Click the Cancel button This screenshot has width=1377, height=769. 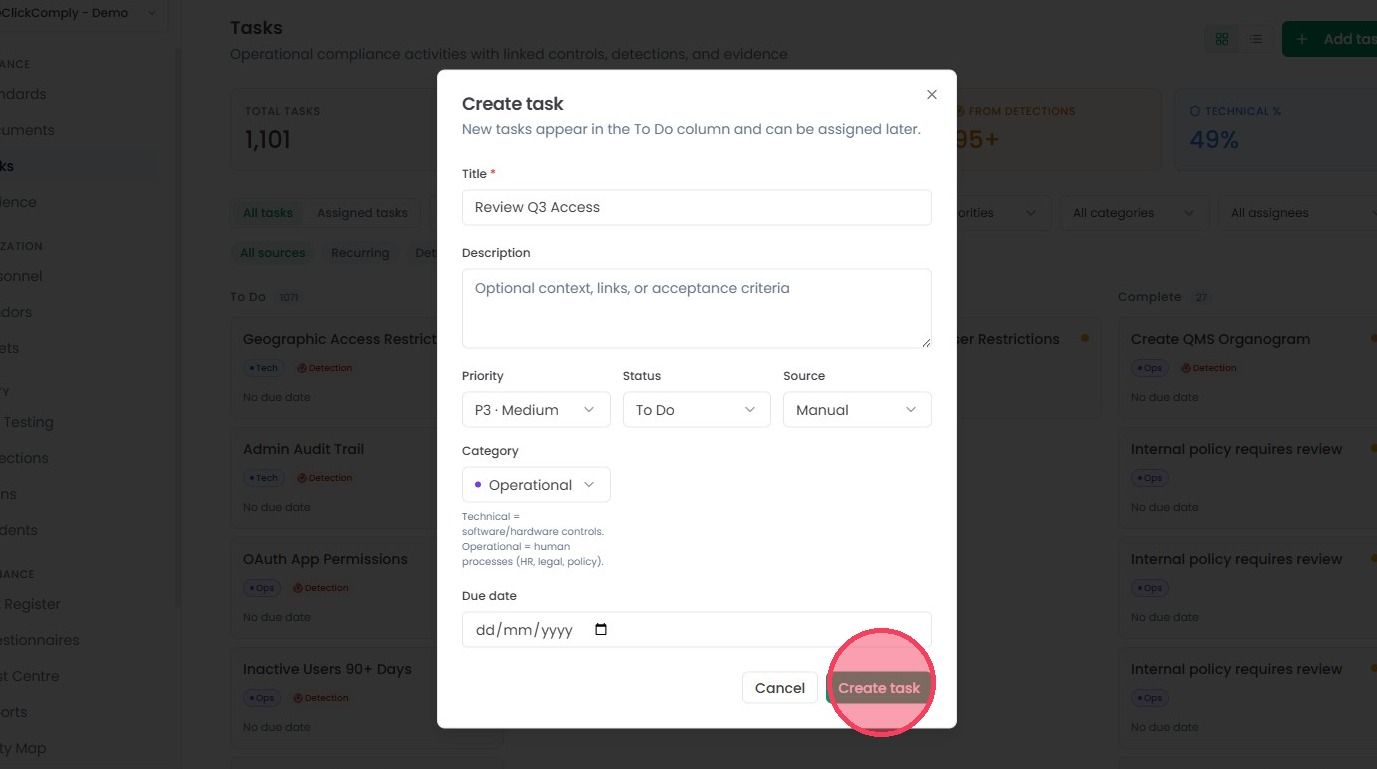click(780, 688)
